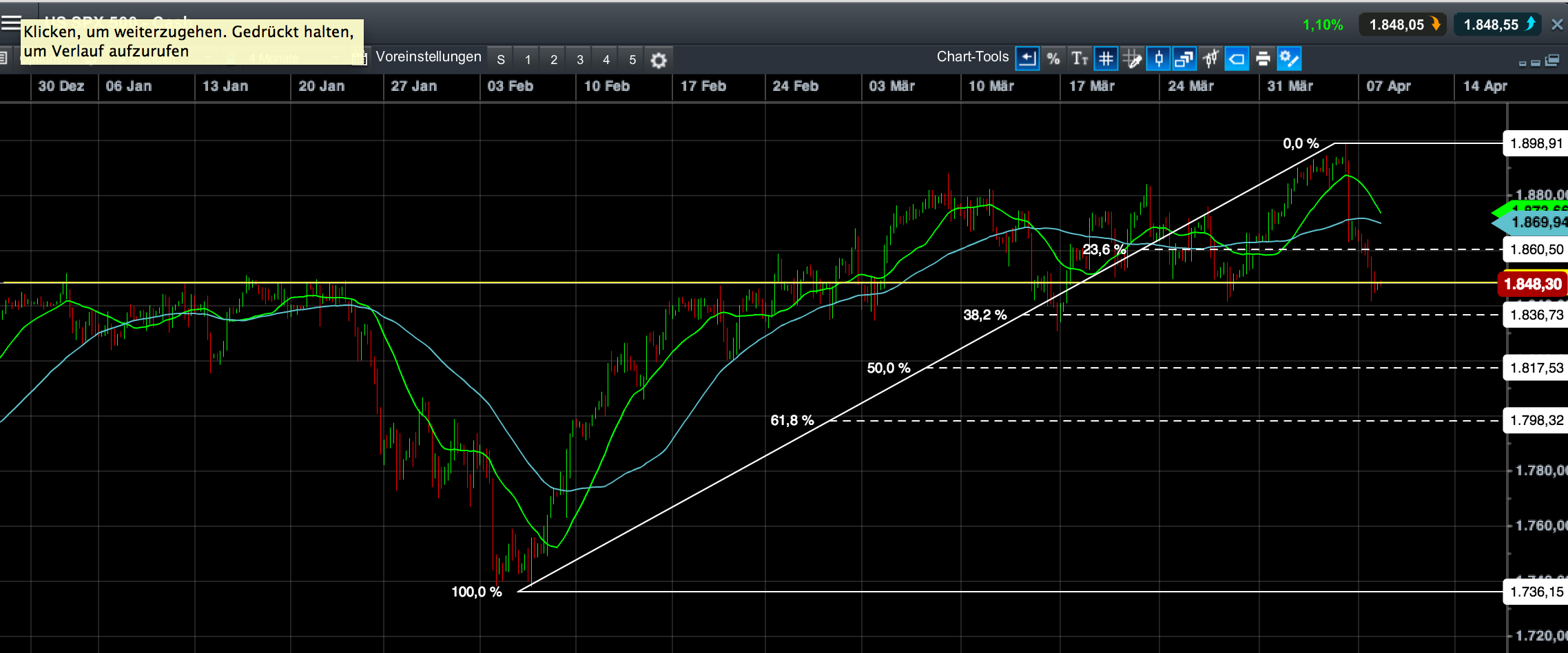The height and width of the screenshot is (653, 1568).
Task: Select the drawing pen tool in Chart-Tools
Action: 1132,59
